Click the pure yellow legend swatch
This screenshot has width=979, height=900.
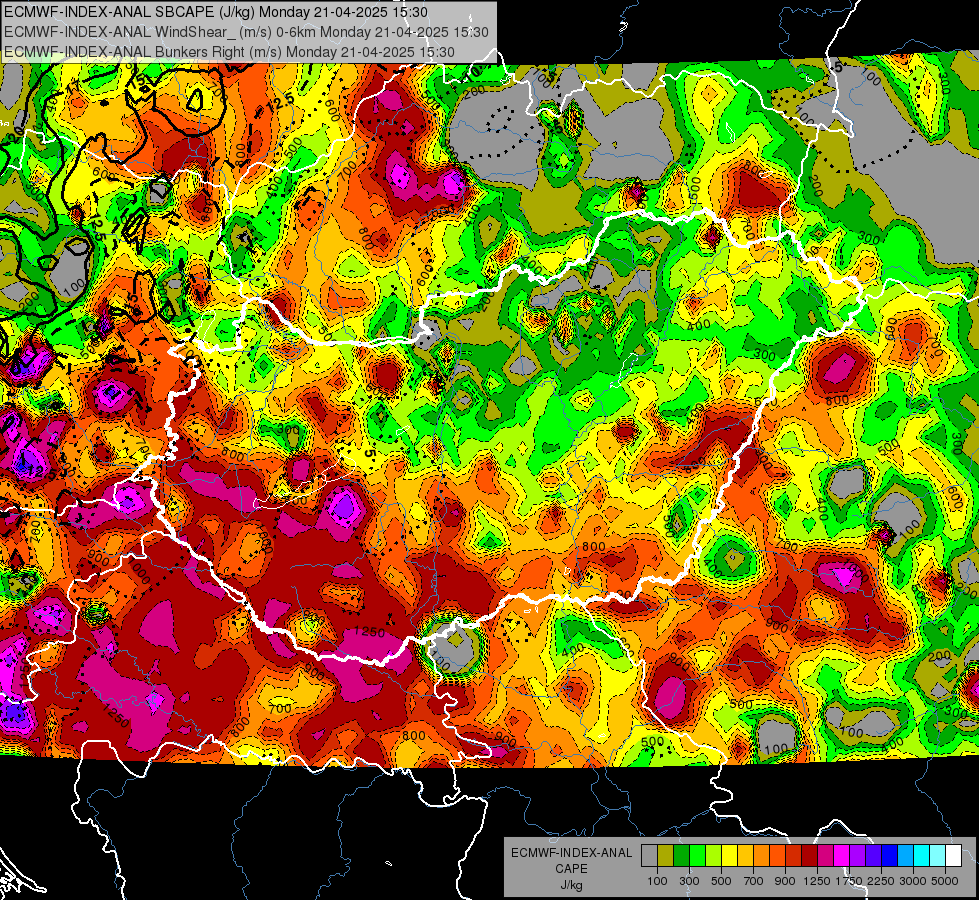click(729, 855)
